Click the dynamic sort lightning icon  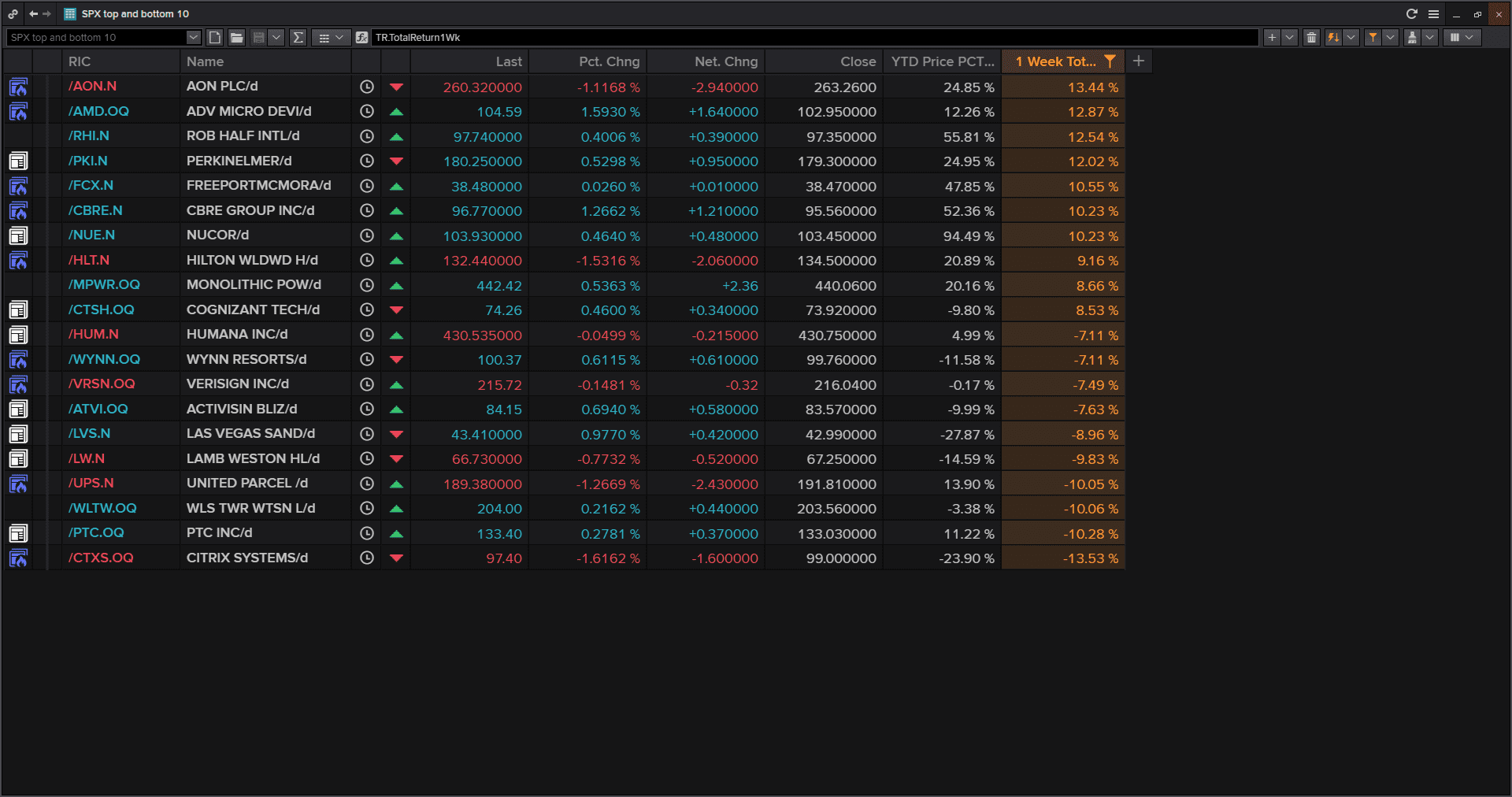tap(1333, 37)
